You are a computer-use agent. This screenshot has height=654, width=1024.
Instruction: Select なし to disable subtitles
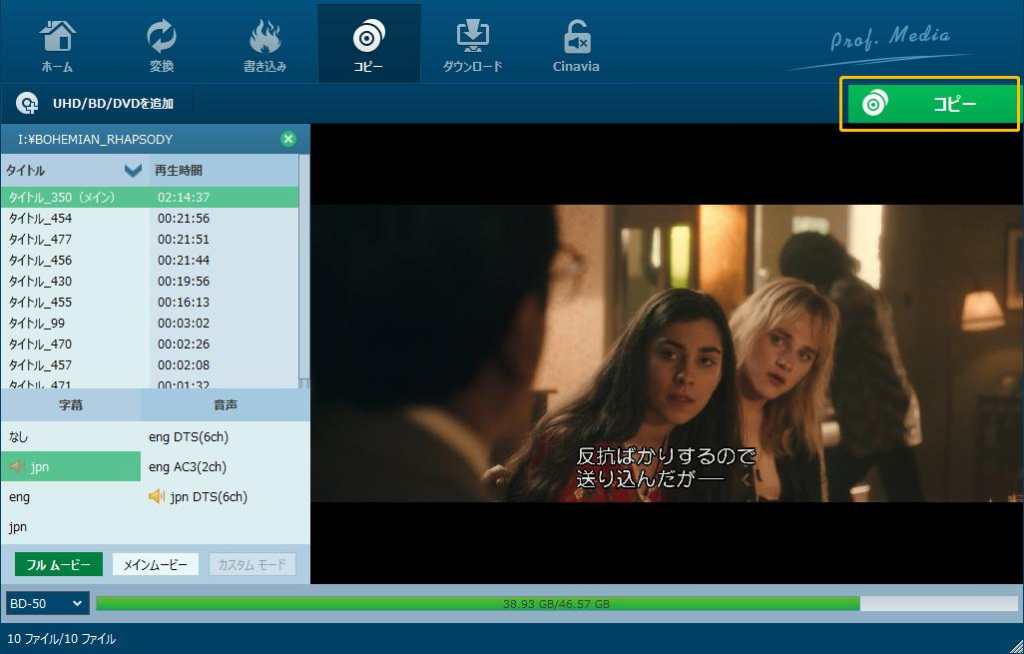(40, 436)
